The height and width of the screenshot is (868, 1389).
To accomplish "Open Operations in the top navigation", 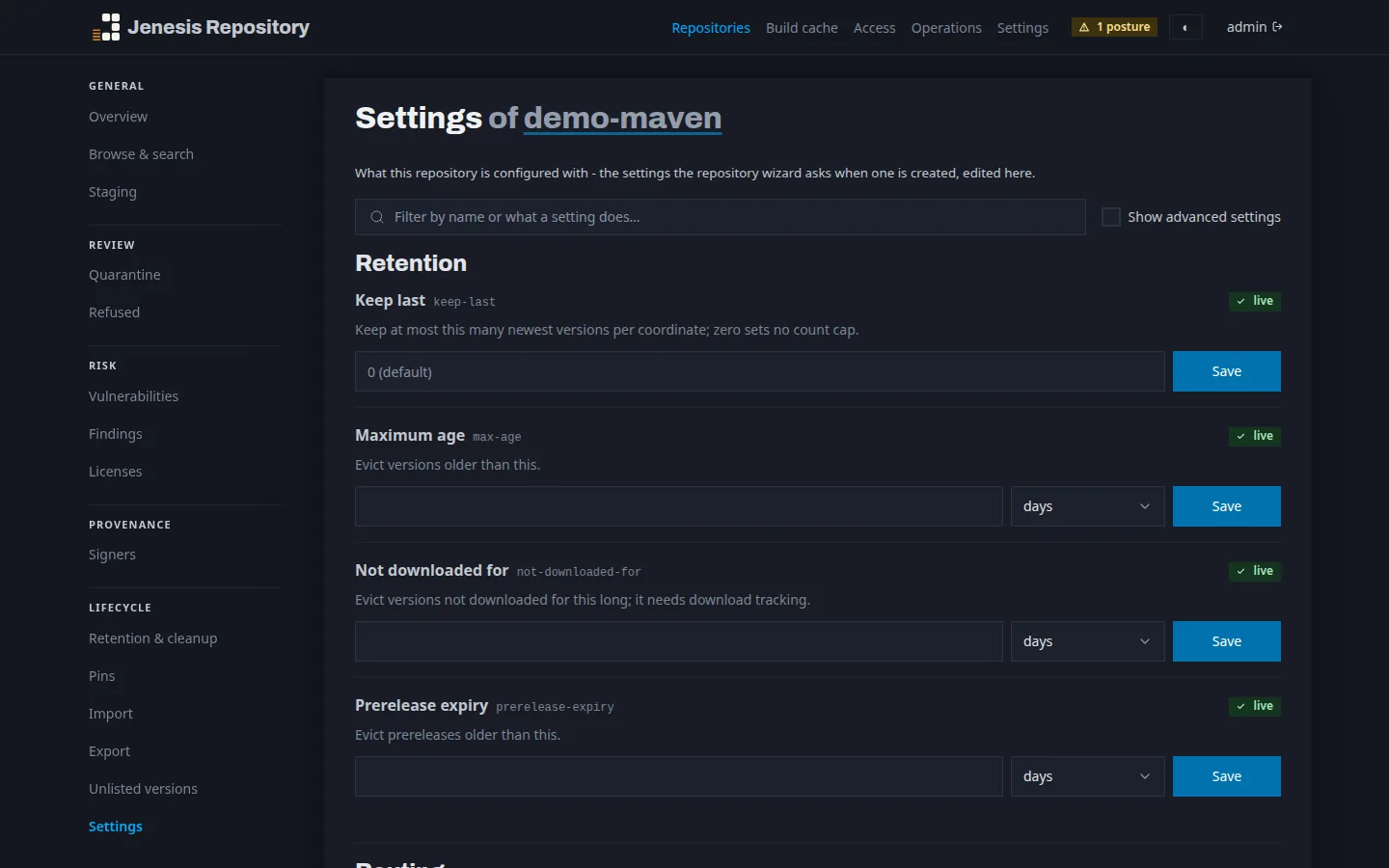I will (946, 28).
